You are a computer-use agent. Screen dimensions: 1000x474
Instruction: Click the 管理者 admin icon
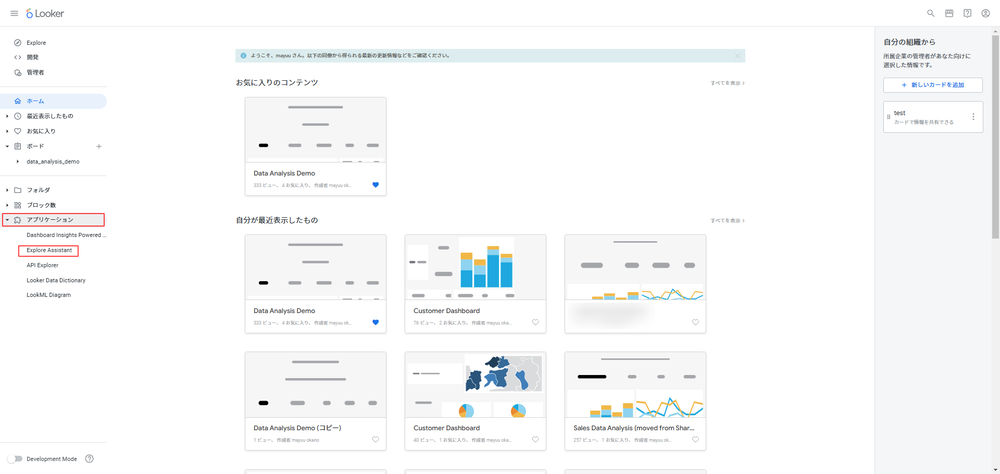(18, 73)
